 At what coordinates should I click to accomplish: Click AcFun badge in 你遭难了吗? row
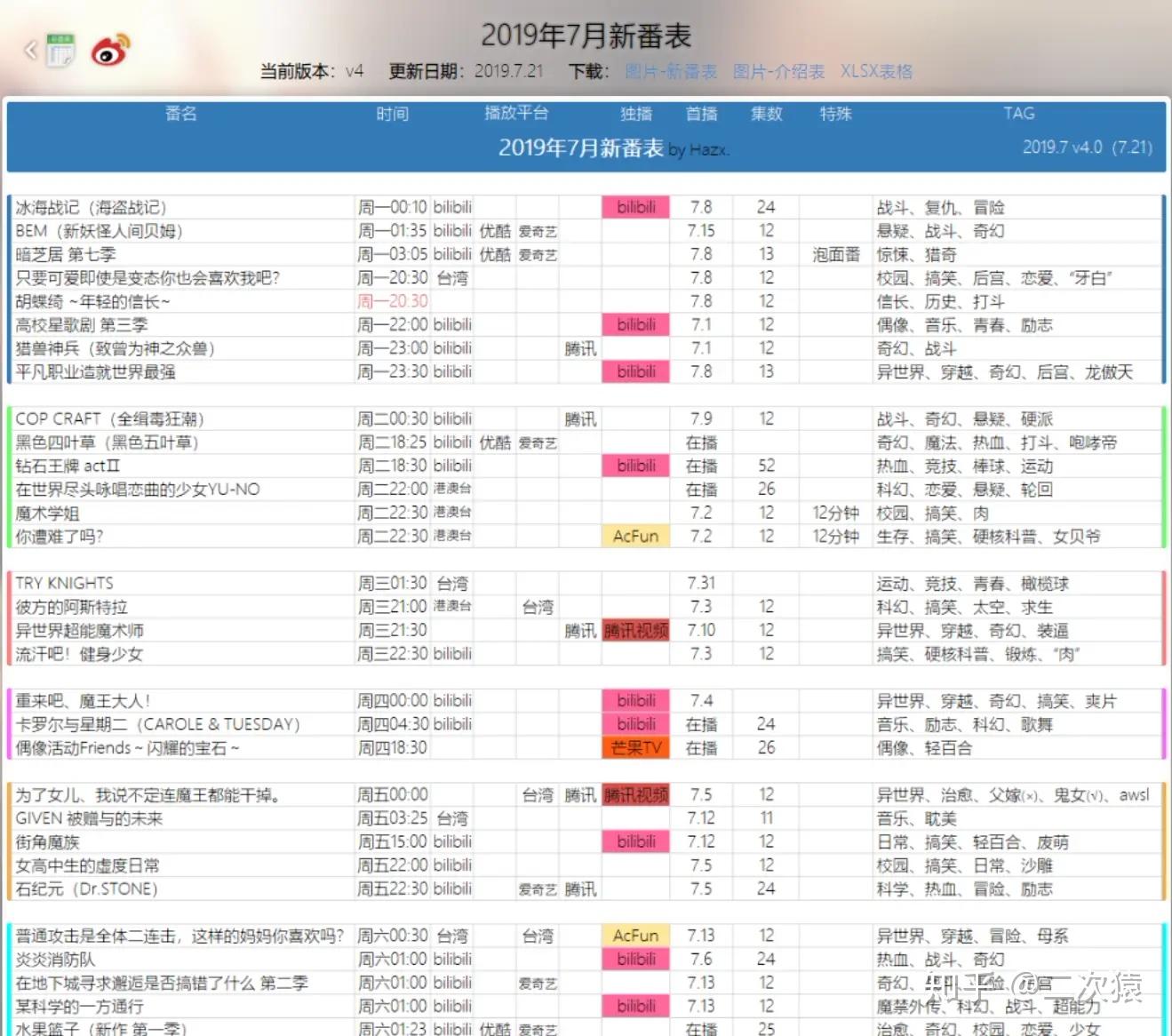(636, 537)
